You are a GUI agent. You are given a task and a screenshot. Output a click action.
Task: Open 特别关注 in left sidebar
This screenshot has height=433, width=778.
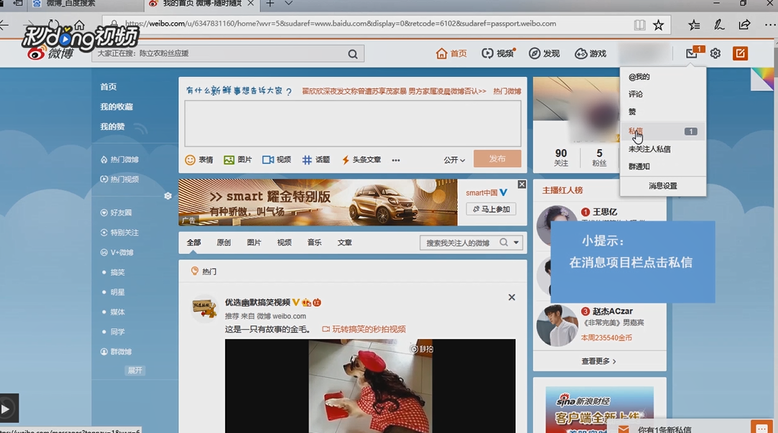coord(120,233)
